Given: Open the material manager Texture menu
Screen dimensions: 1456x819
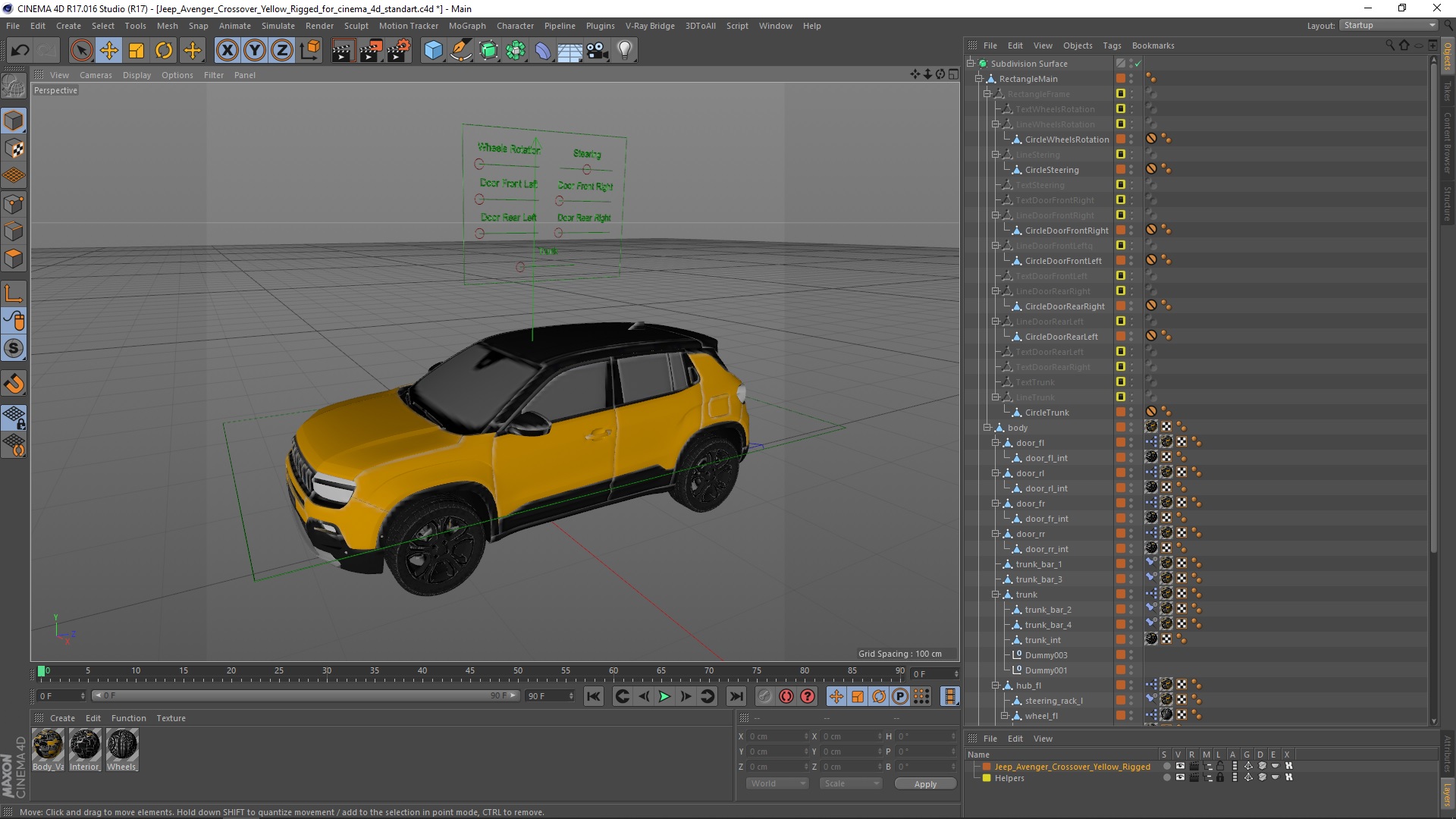Looking at the screenshot, I should point(171,718).
